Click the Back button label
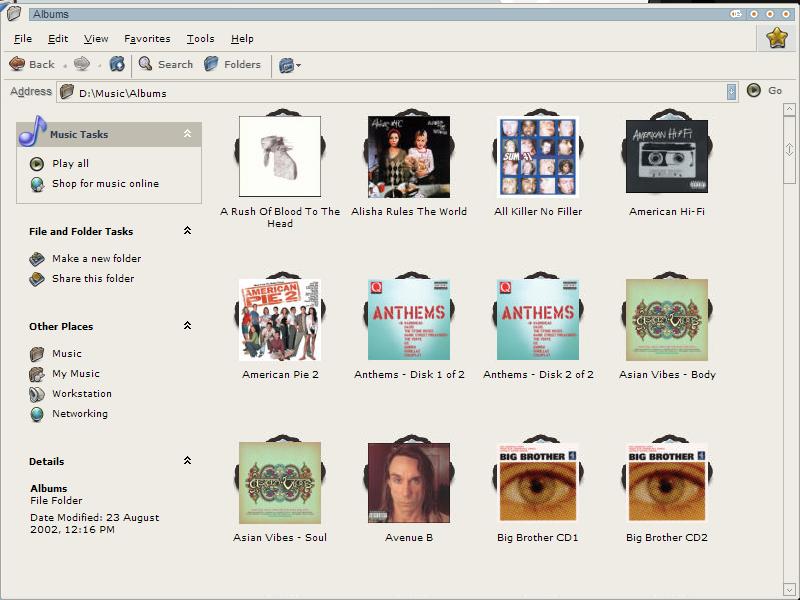 (42, 65)
